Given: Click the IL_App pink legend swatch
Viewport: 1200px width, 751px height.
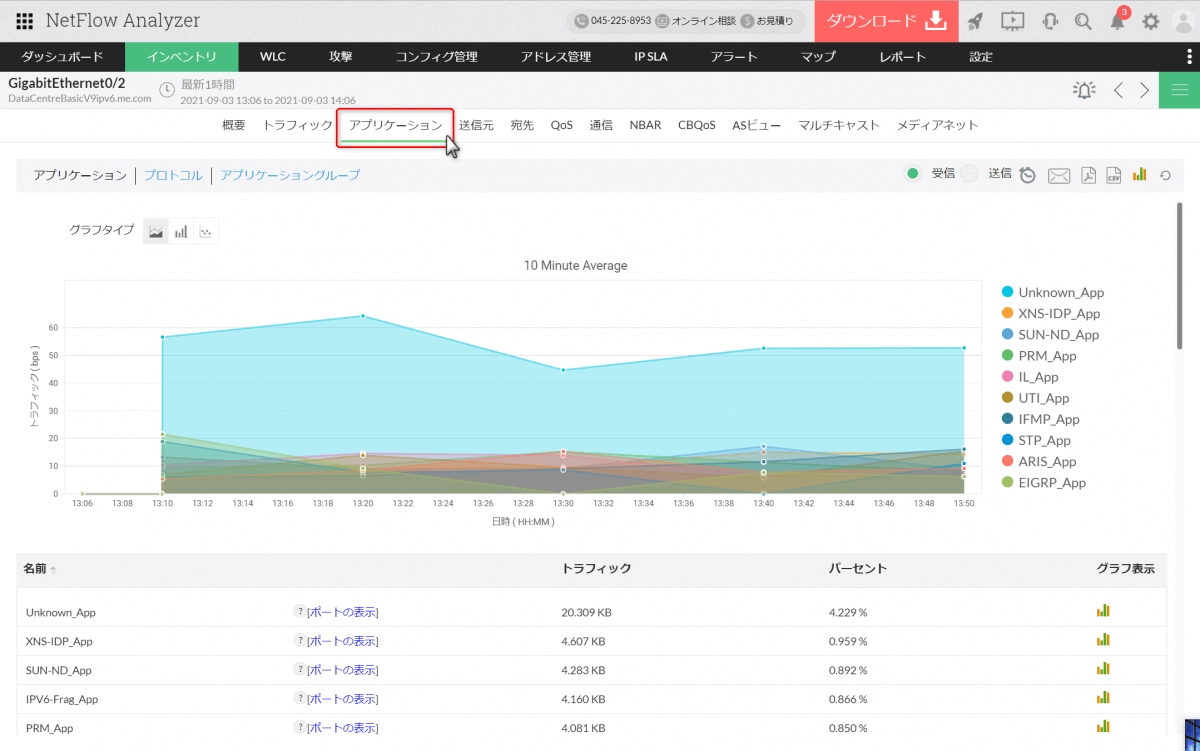Looking at the screenshot, I should point(1008,377).
